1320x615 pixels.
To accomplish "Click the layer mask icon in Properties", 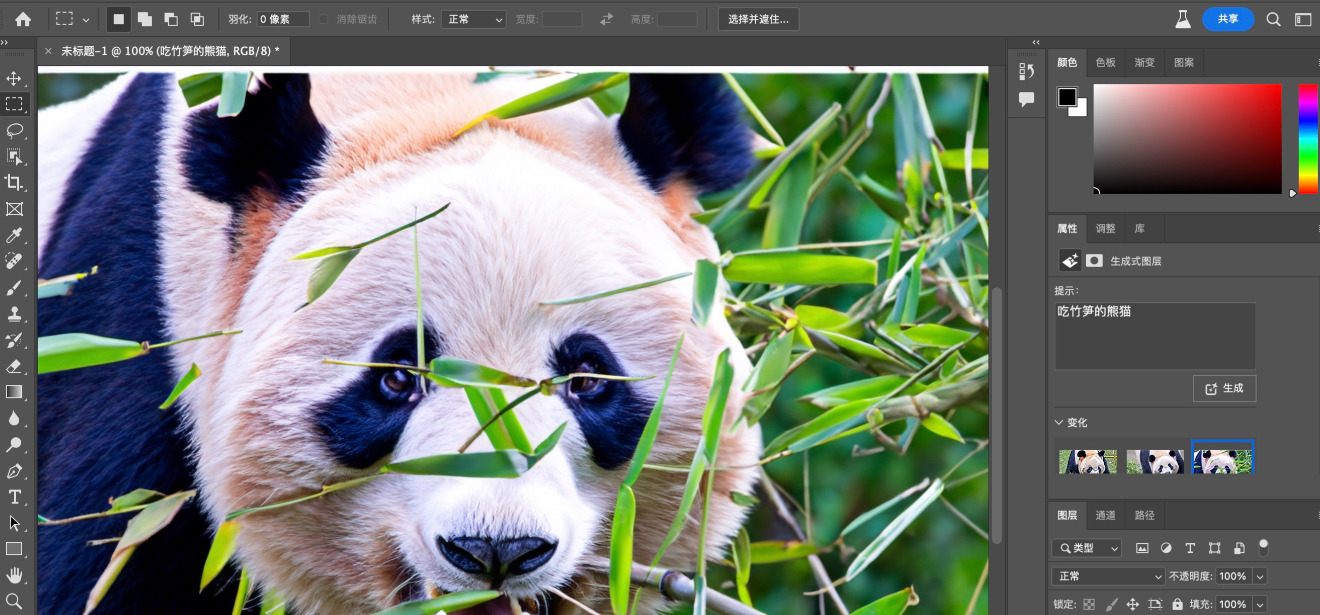I will [x=1095, y=260].
